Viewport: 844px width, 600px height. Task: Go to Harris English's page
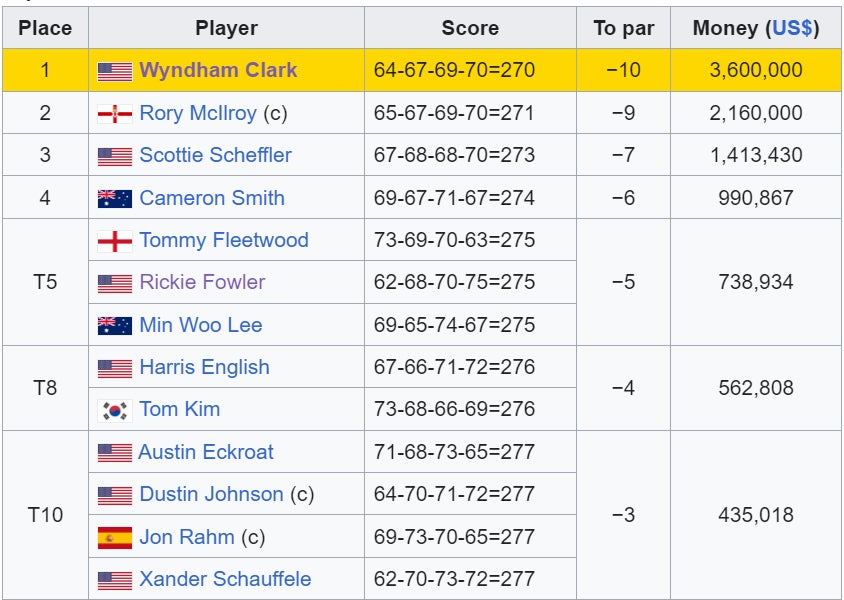[204, 367]
